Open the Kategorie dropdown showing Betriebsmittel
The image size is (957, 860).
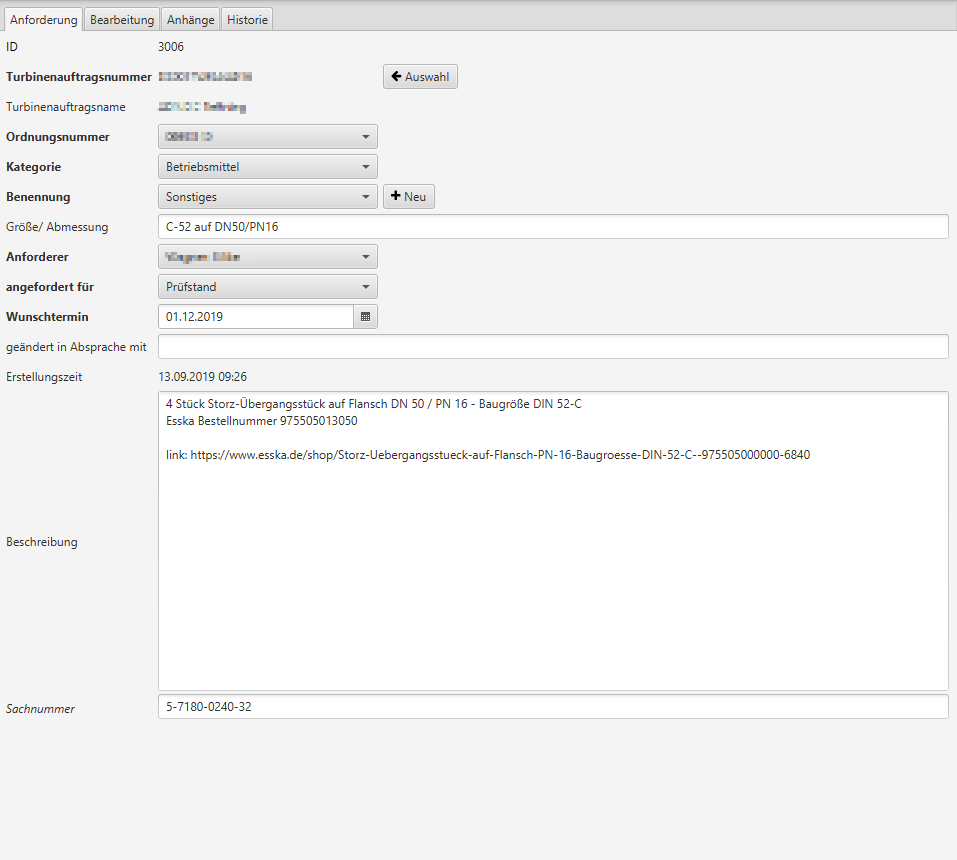point(267,167)
